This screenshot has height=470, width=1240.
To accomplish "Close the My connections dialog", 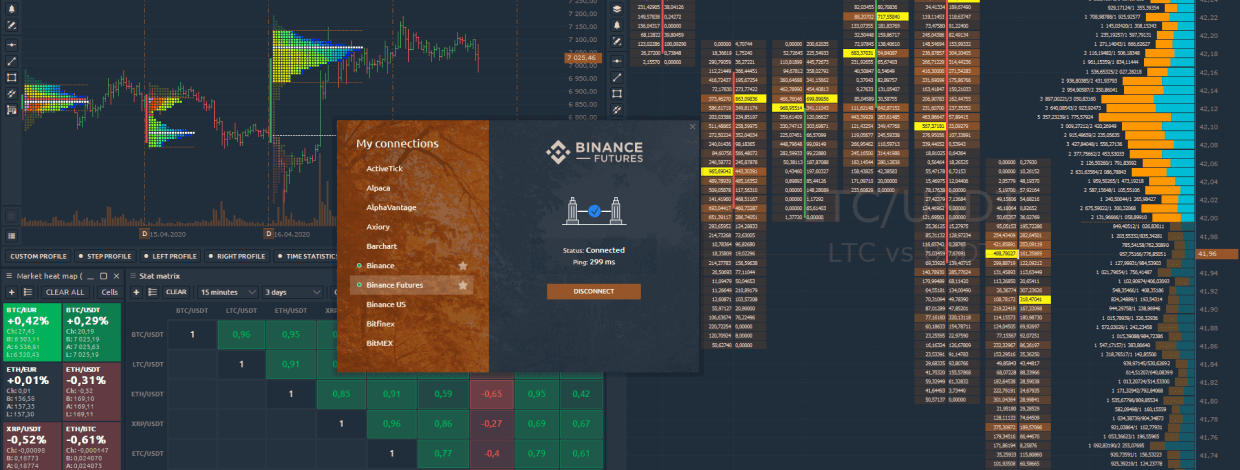I will coord(693,126).
